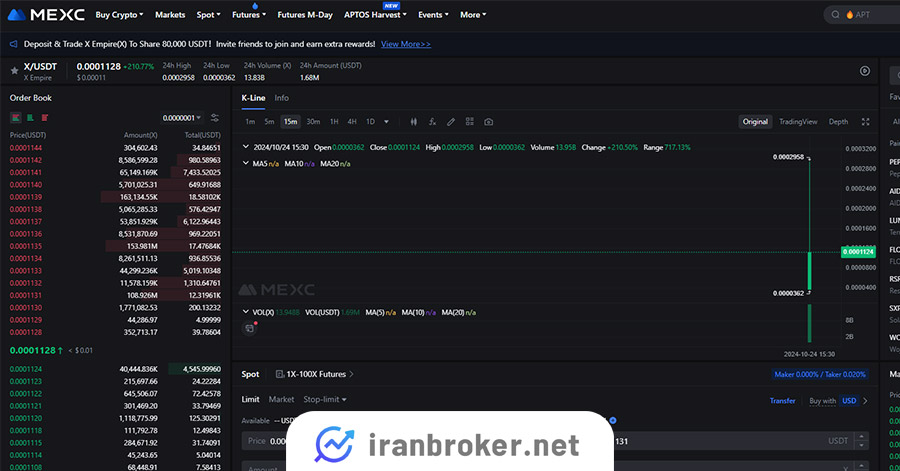
Task: Show the Depth chart view
Action: point(838,122)
